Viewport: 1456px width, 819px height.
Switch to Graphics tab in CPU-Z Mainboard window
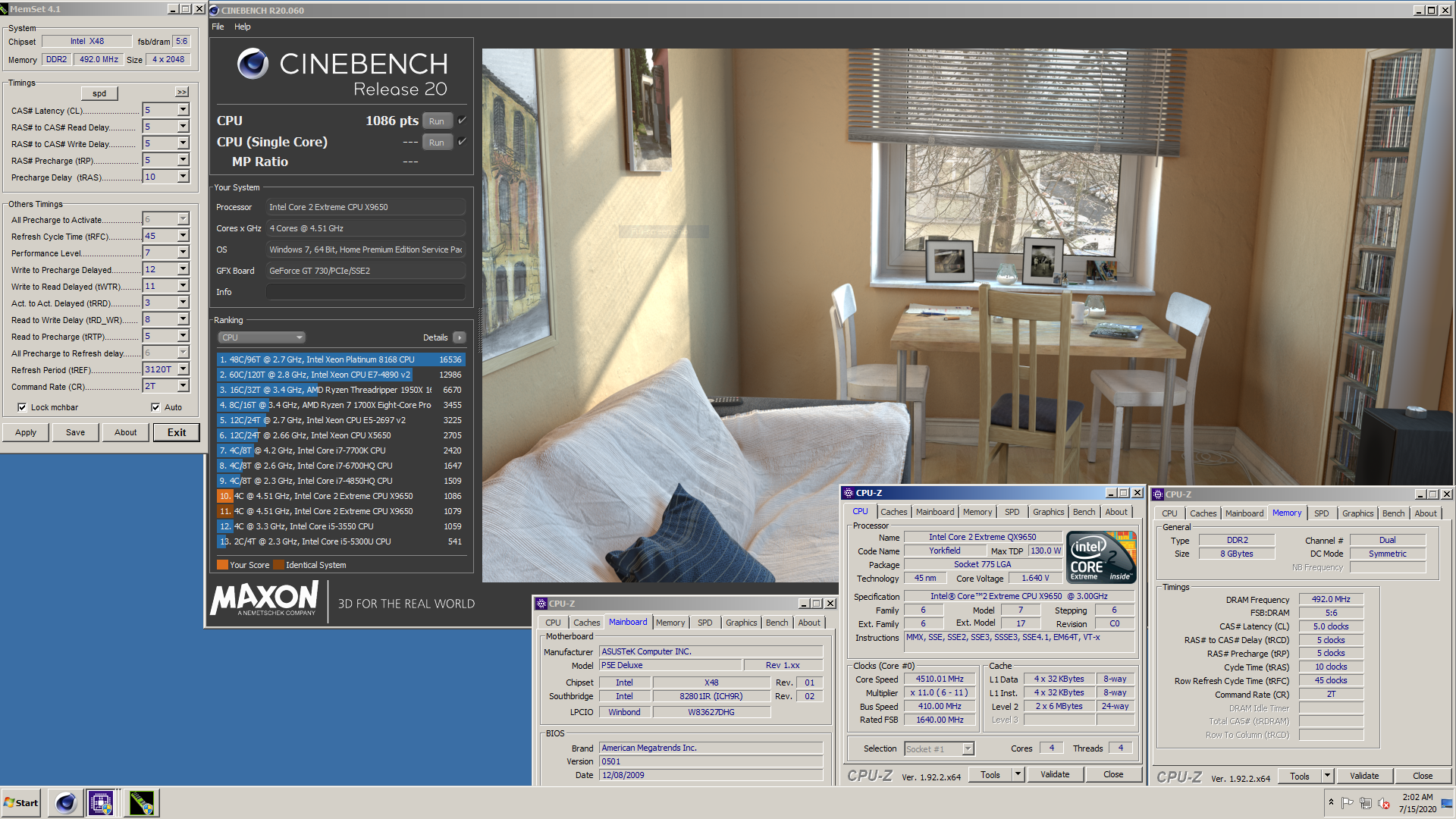741,623
